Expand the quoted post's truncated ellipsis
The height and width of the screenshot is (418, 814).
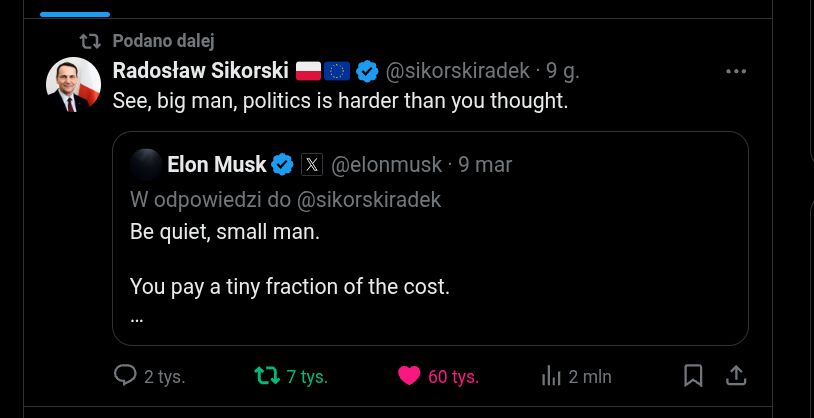[x=137, y=318]
